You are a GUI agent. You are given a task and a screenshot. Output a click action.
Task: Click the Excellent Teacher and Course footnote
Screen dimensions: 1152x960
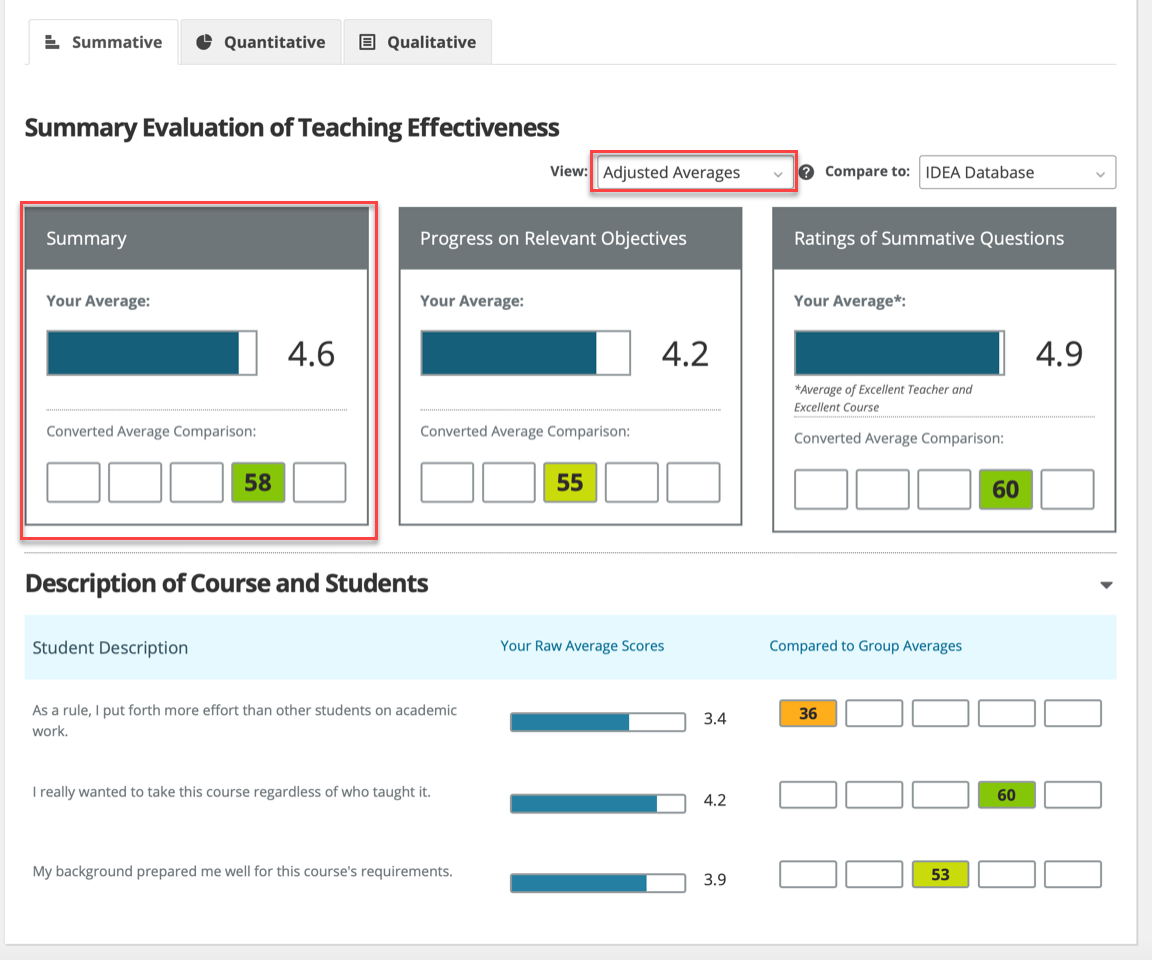click(883, 398)
